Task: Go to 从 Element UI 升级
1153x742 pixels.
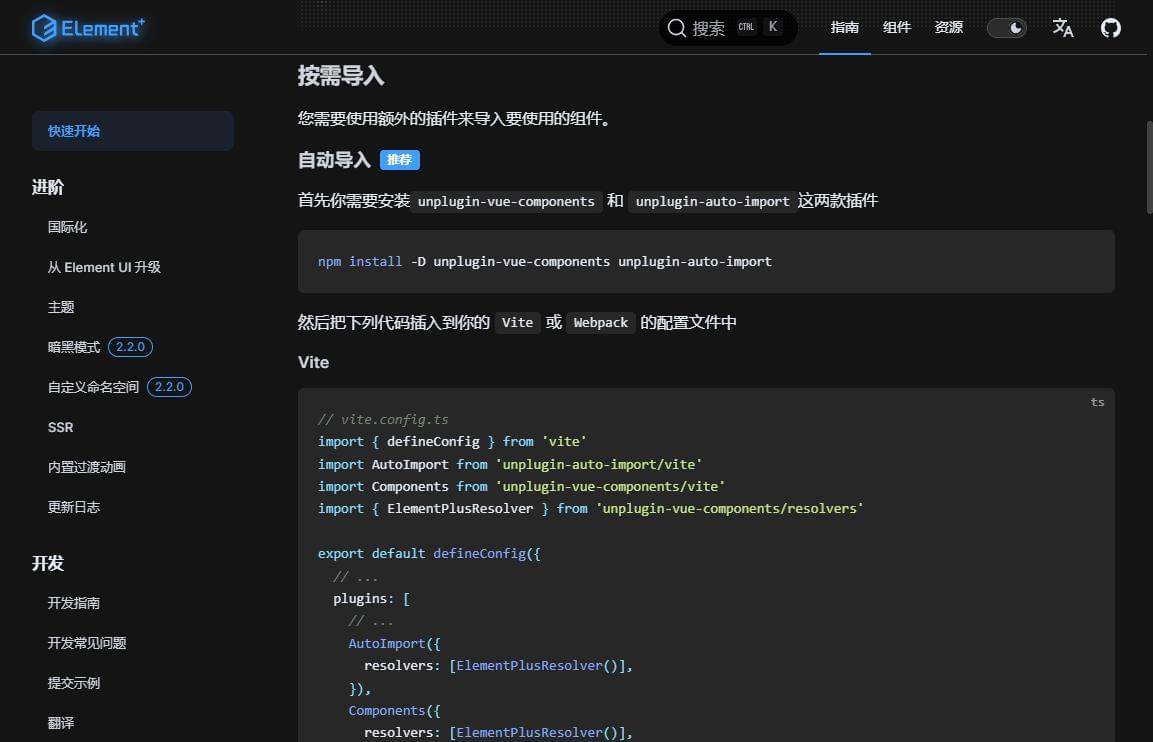Action: [104, 267]
